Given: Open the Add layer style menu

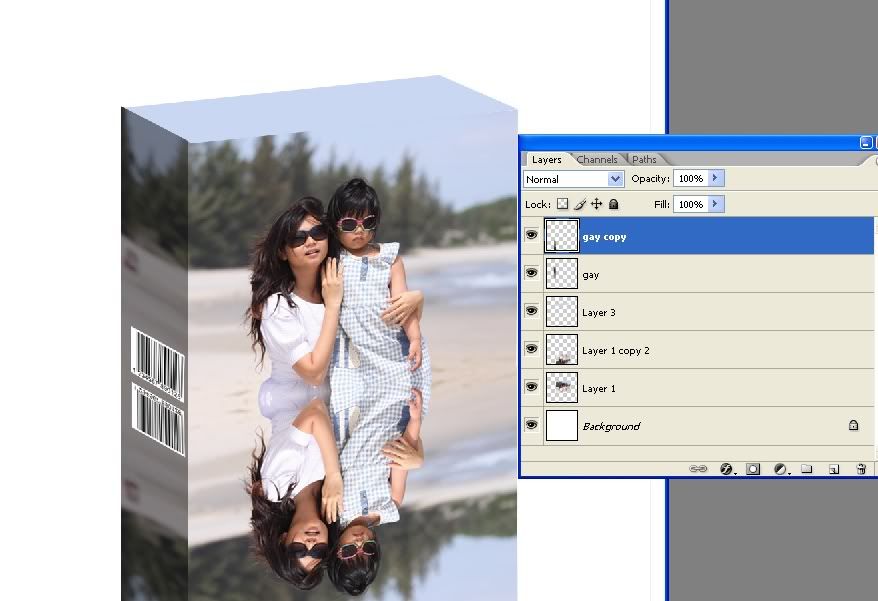Looking at the screenshot, I should click(x=727, y=468).
